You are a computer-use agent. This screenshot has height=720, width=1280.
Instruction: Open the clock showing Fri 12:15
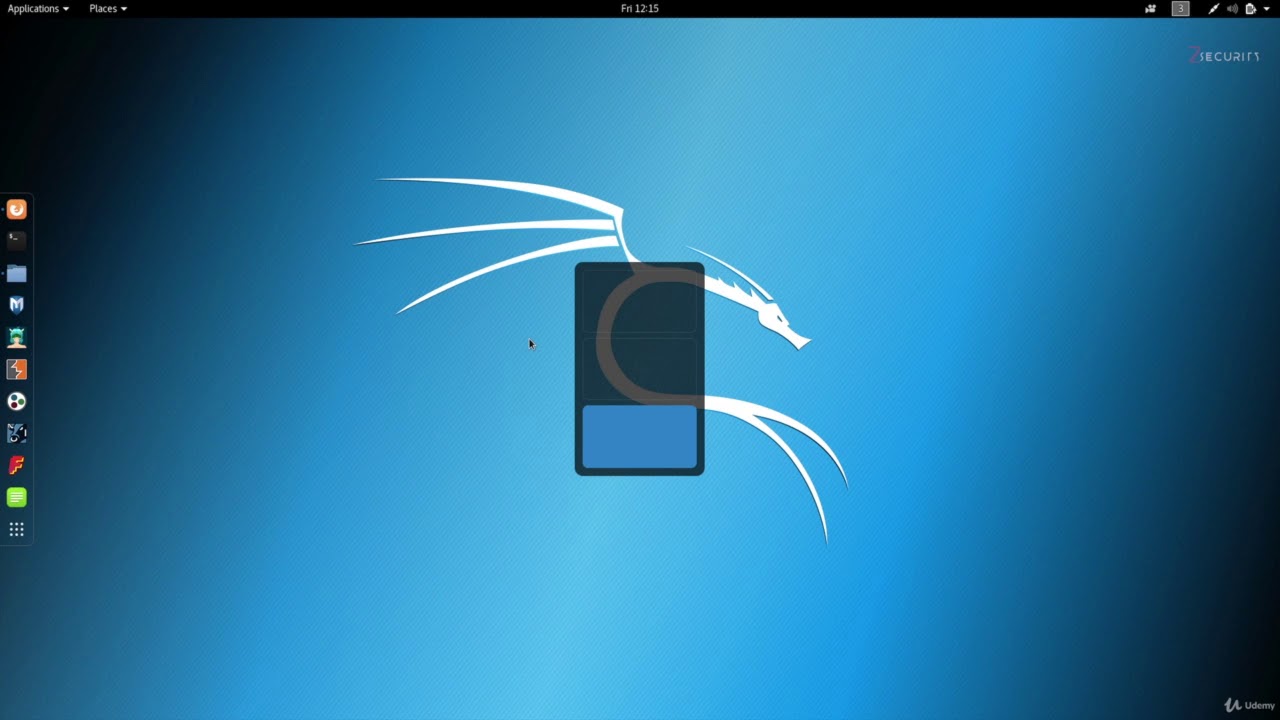[640, 8]
